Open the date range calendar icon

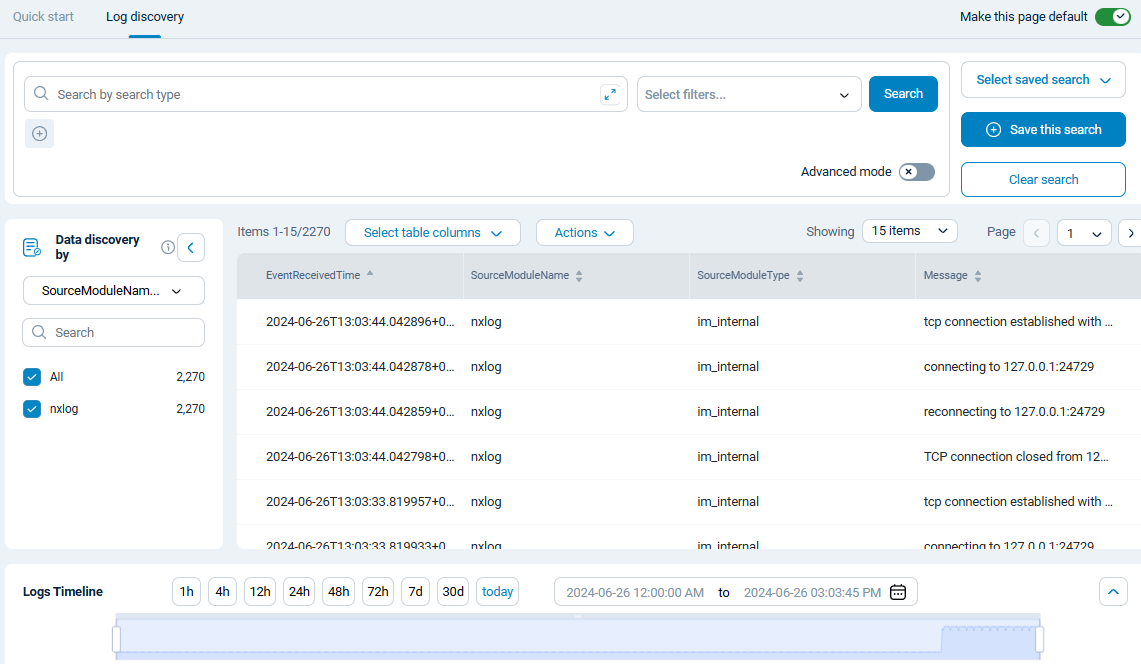[897, 591]
